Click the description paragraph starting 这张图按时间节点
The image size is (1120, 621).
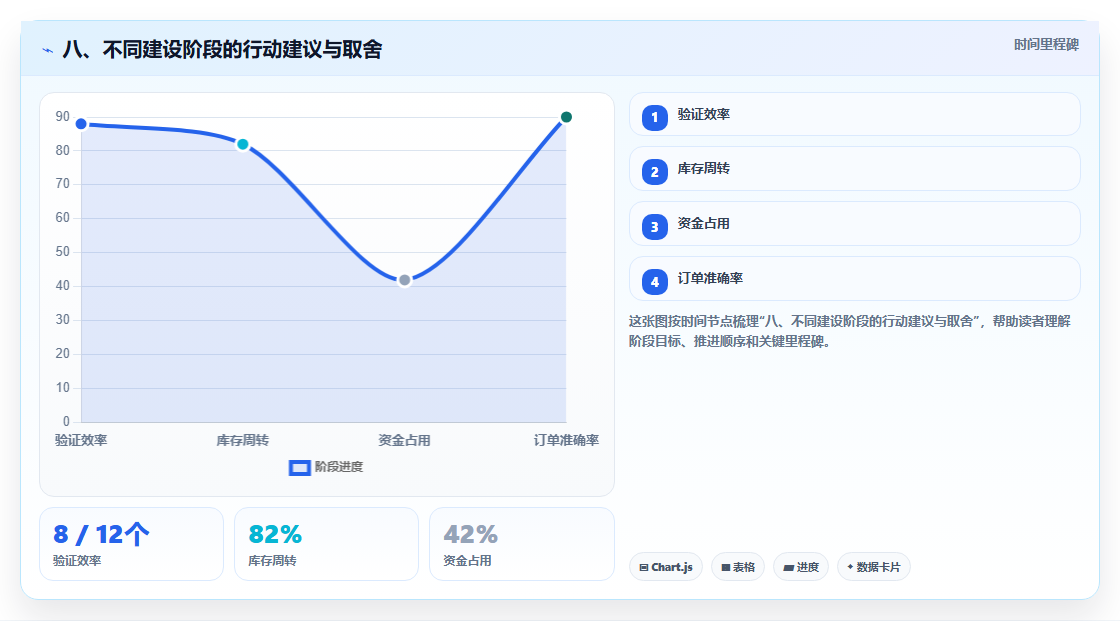(849, 332)
